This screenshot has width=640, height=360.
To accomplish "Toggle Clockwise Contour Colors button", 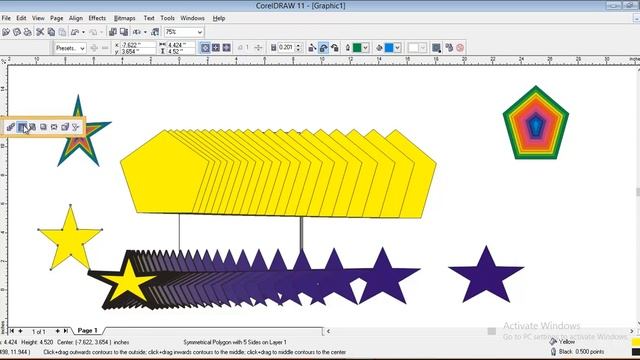I will tap(323, 48).
